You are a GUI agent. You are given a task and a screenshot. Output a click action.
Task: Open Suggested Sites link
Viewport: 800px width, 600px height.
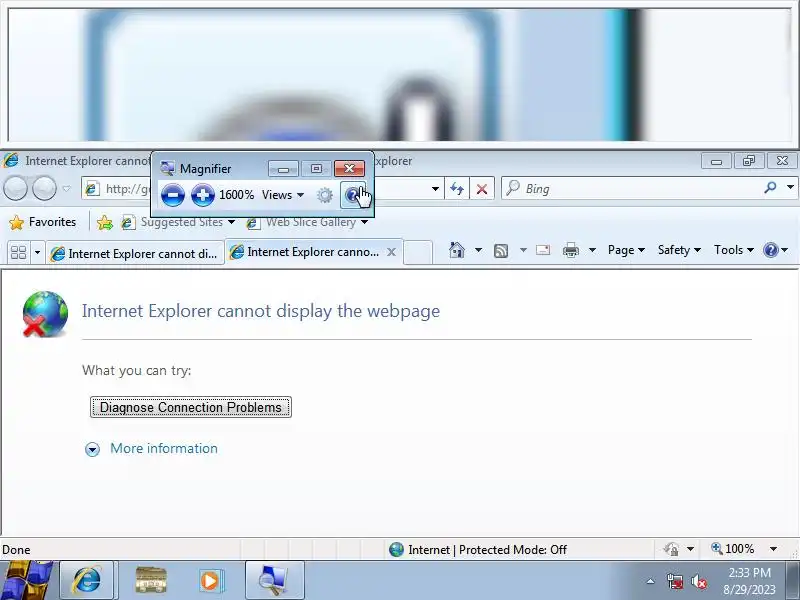[178, 222]
